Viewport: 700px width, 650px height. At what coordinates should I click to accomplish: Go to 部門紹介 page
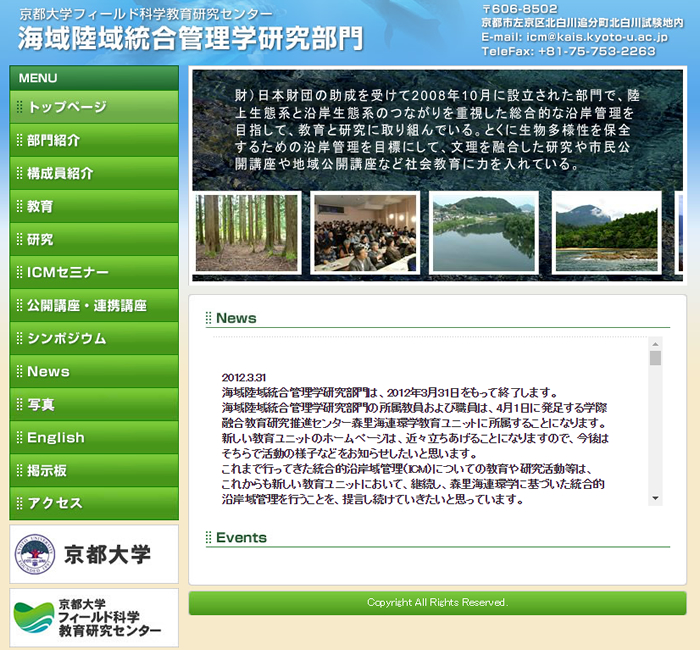tap(93, 140)
